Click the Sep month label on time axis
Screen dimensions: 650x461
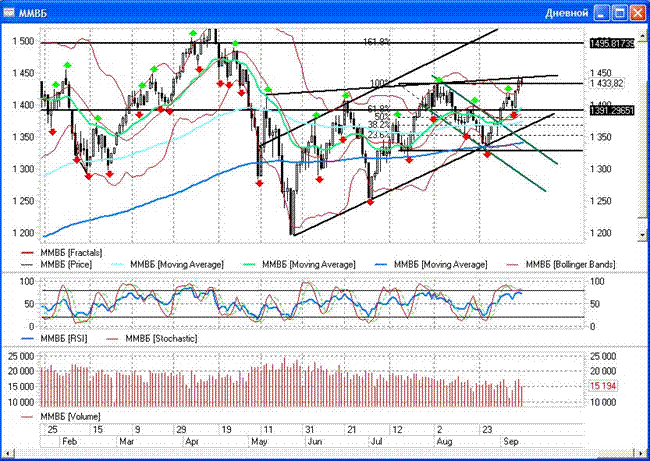click(511, 442)
